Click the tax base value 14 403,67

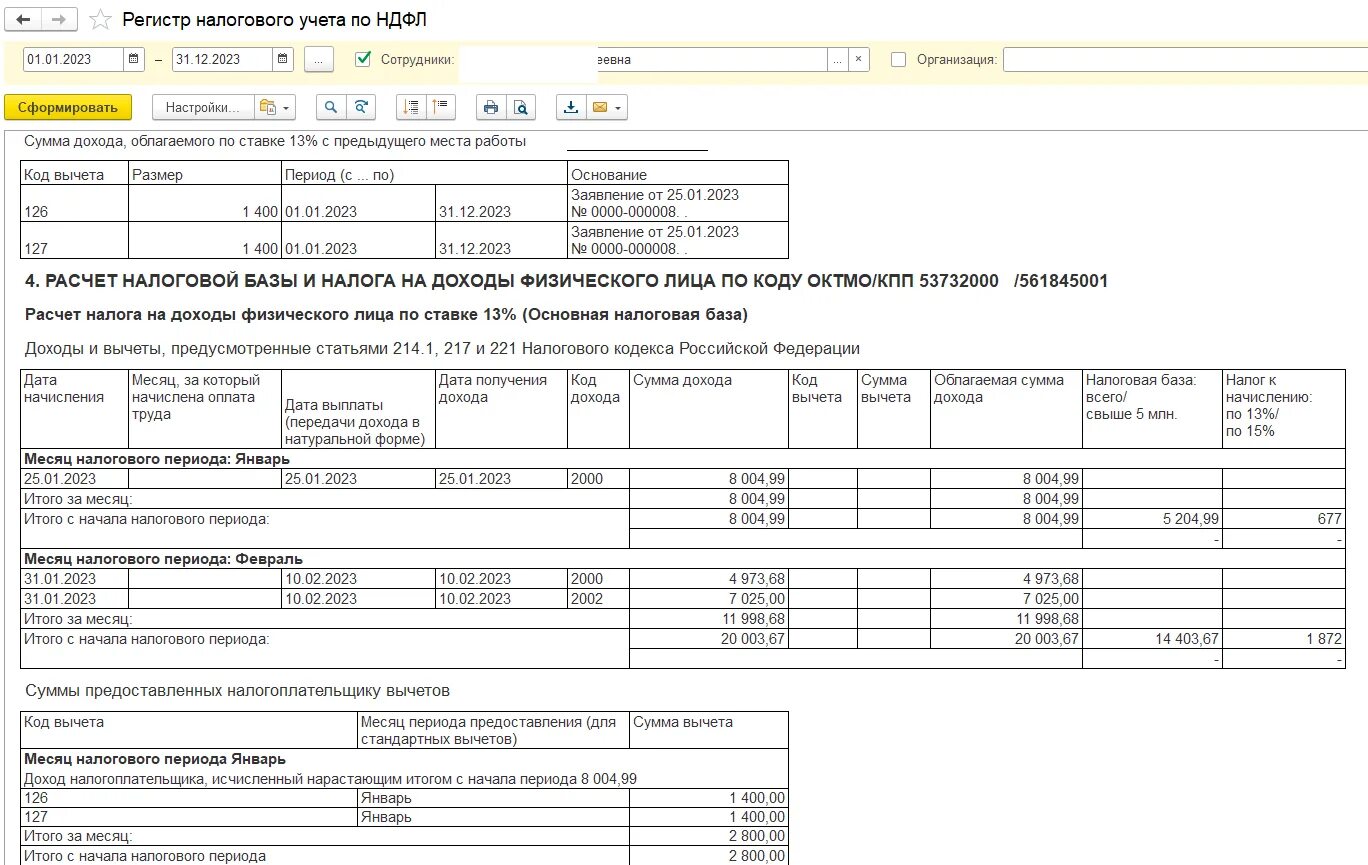[1152, 639]
